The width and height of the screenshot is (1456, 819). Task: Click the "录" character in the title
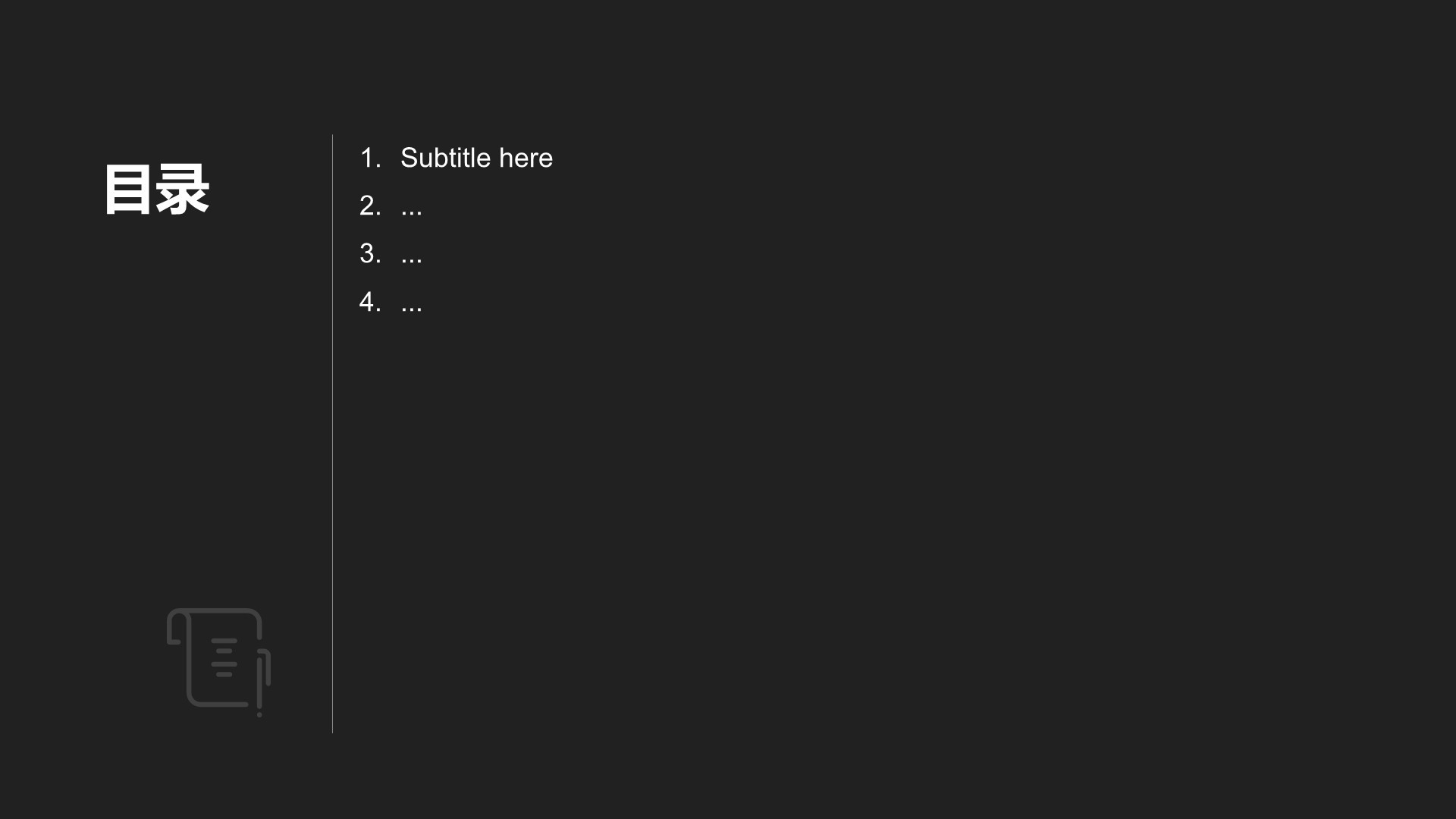click(x=183, y=190)
